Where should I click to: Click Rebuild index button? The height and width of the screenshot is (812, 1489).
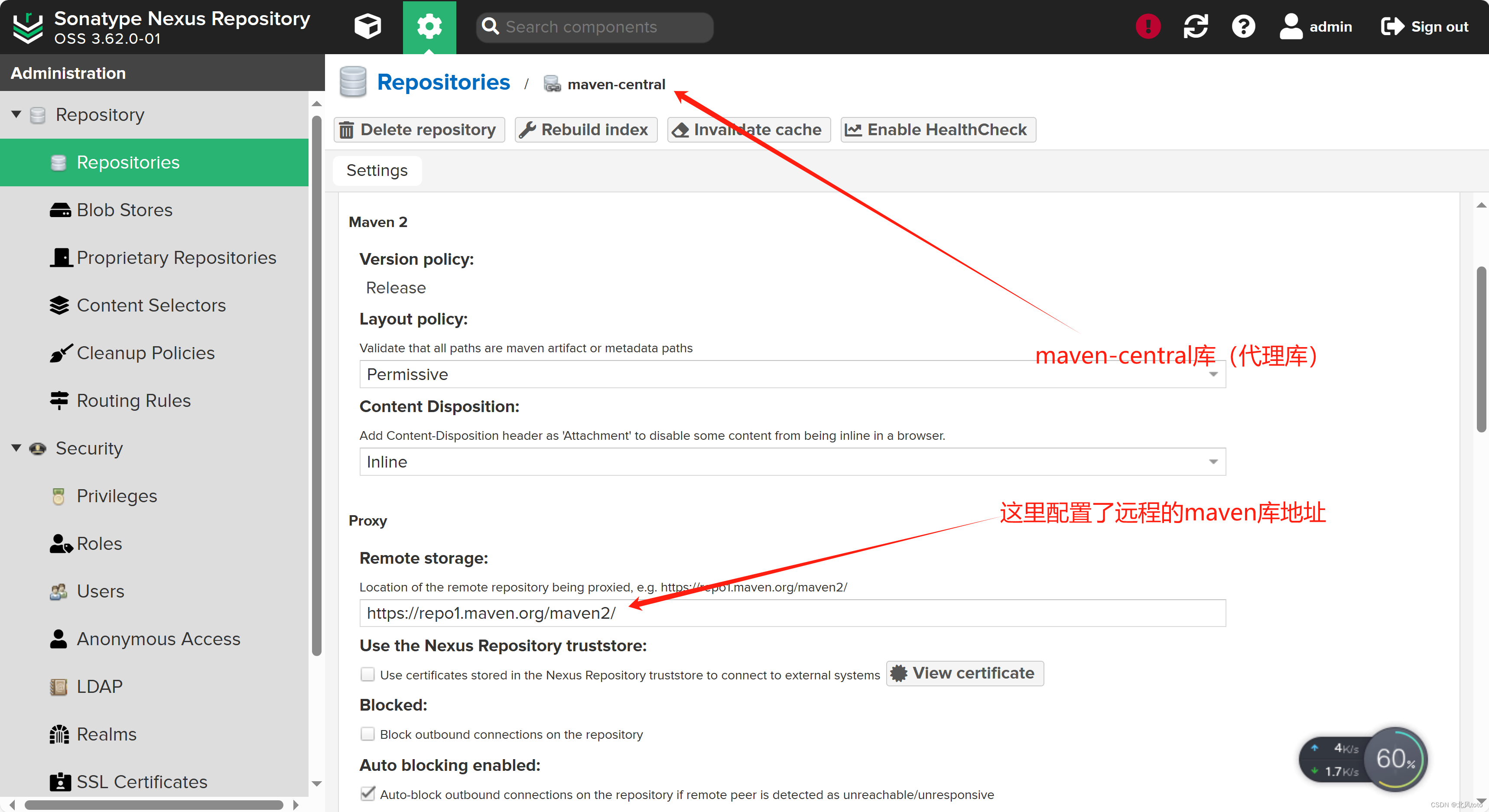[x=586, y=130]
